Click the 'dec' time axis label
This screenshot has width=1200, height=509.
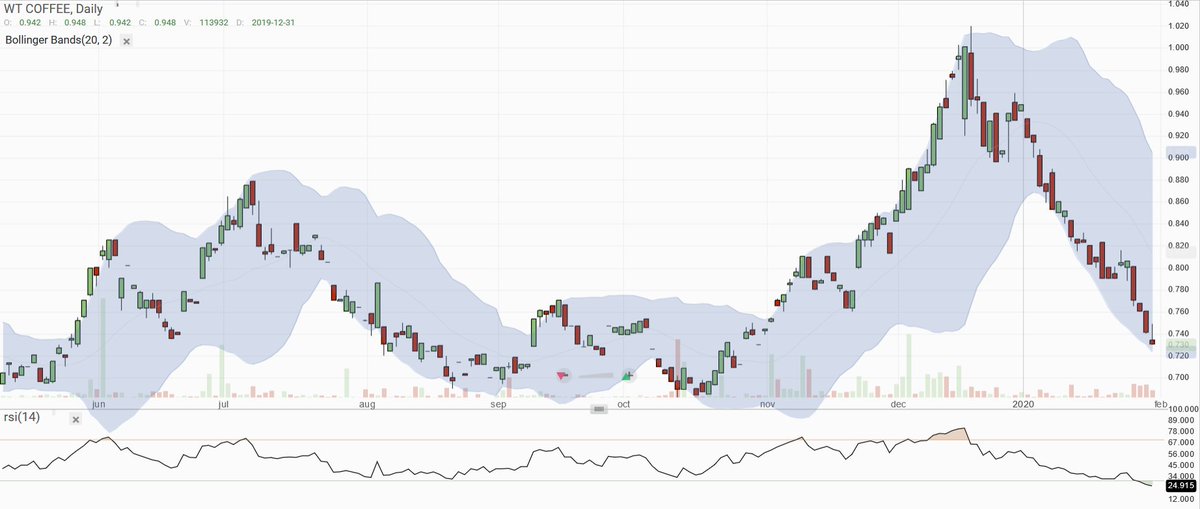898,405
